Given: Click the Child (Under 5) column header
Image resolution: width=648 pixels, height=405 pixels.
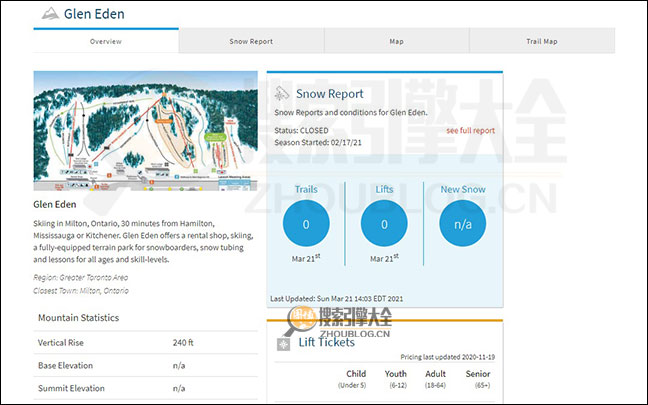Looking at the screenshot, I should (x=352, y=379).
